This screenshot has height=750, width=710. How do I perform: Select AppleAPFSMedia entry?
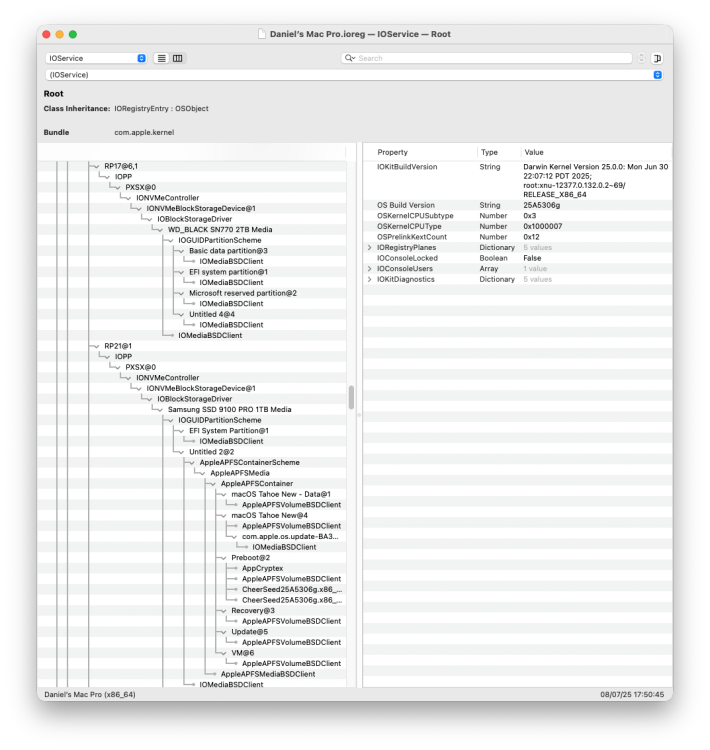(240, 473)
